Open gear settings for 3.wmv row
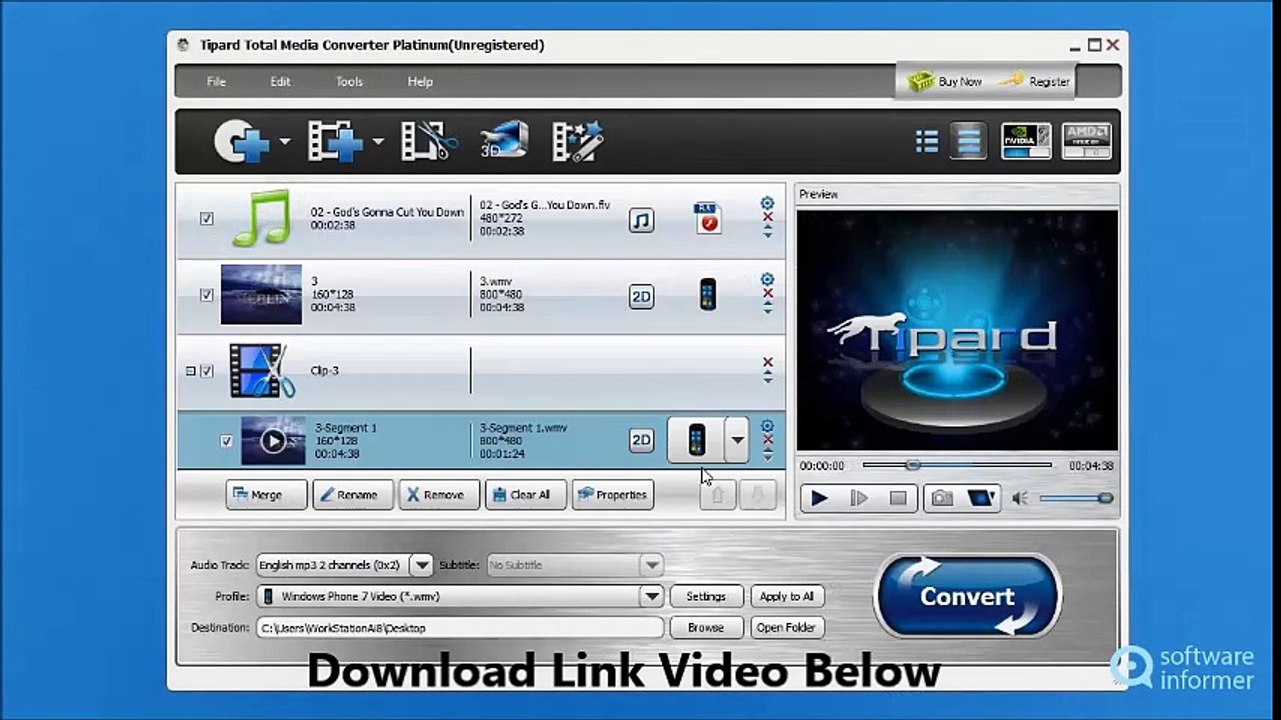1281x720 pixels. pos(767,280)
